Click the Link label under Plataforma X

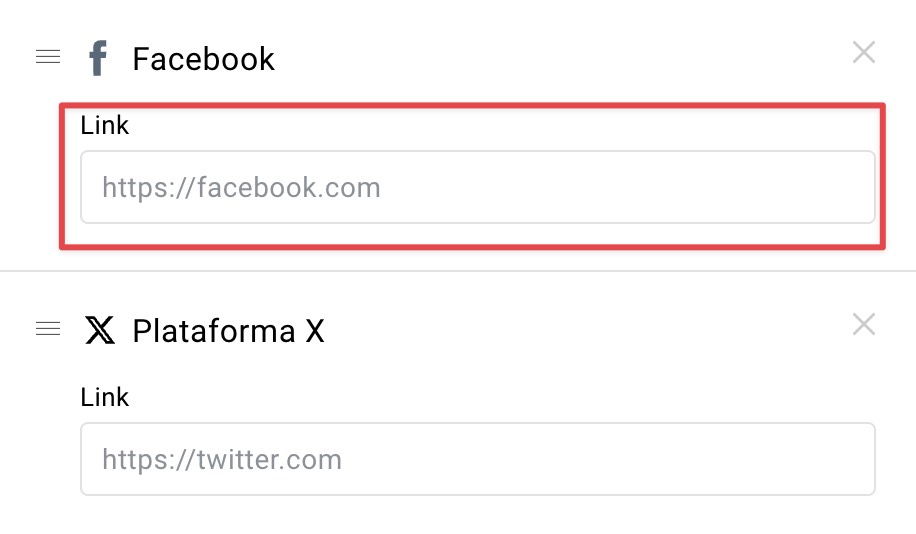click(x=105, y=397)
